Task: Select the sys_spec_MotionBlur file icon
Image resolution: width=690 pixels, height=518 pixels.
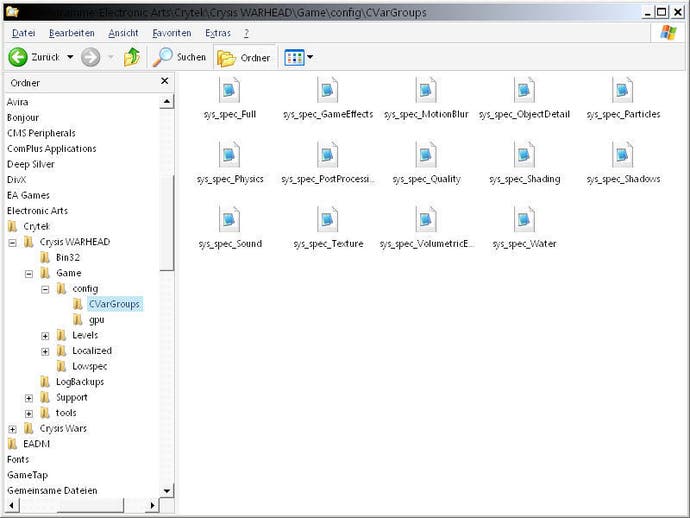Action: tap(426, 90)
